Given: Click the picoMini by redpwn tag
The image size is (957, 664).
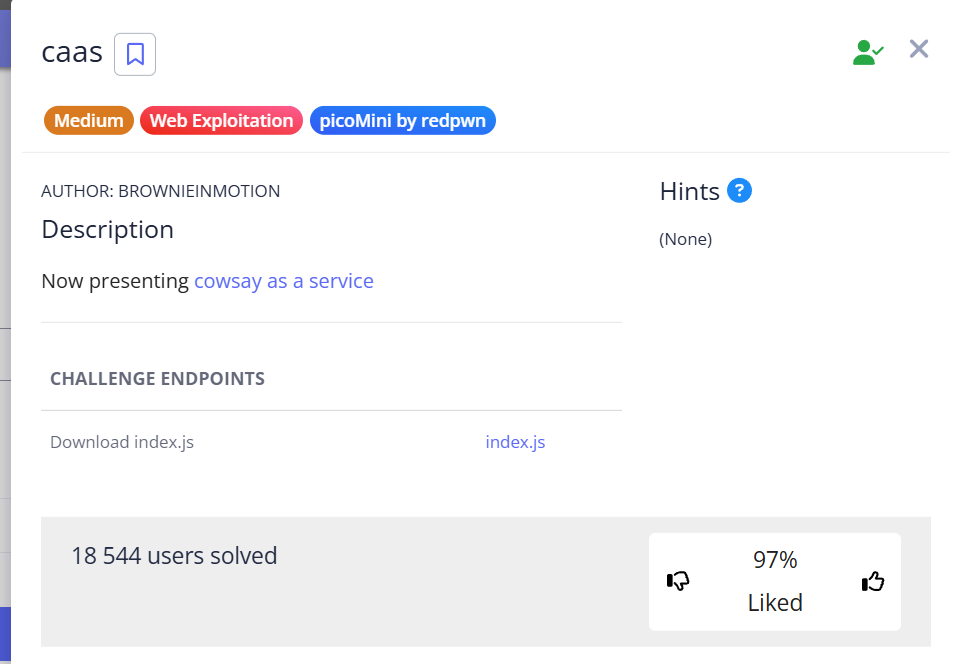Looking at the screenshot, I should click(403, 121).
